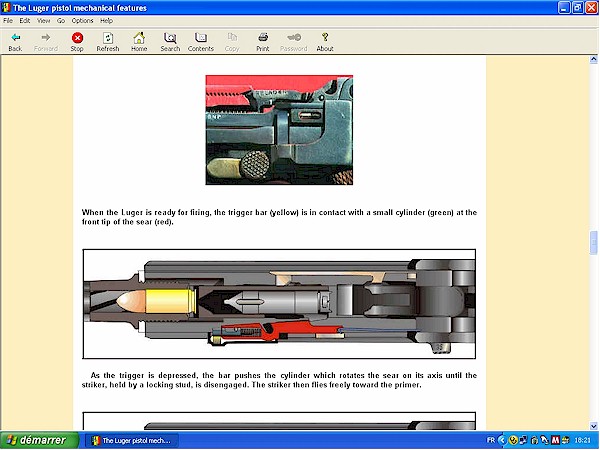The width and height of the screenshot is (600, 450).
Task: Stop loading with the red Stop icon
Action: click(x=77, y=38)
